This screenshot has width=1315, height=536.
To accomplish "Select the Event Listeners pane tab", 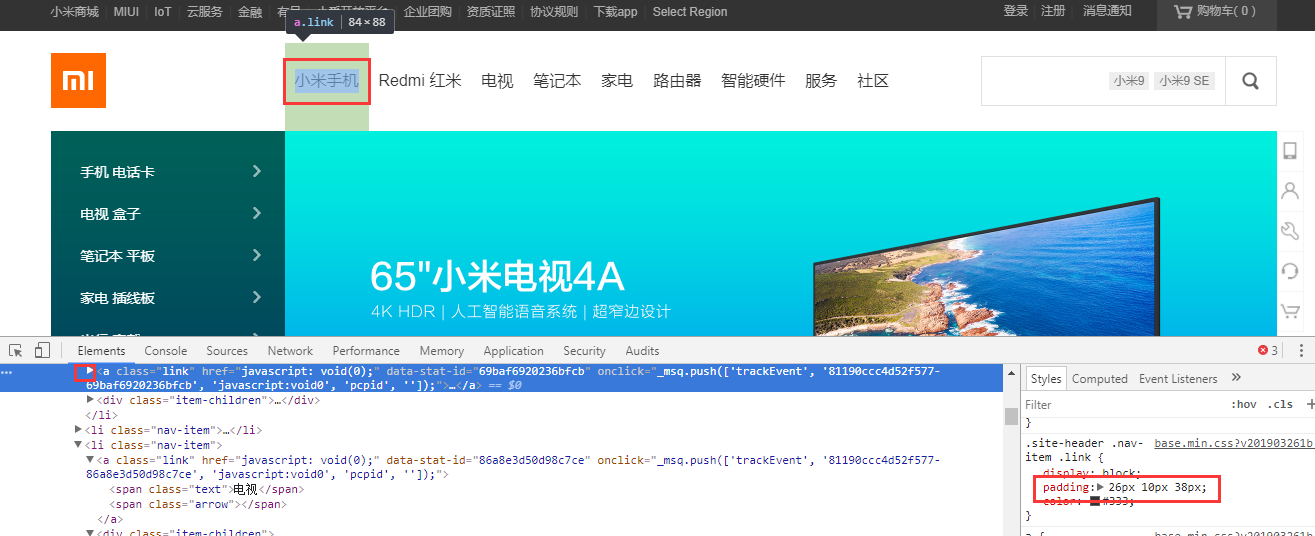I will (x=1178, y=379).
